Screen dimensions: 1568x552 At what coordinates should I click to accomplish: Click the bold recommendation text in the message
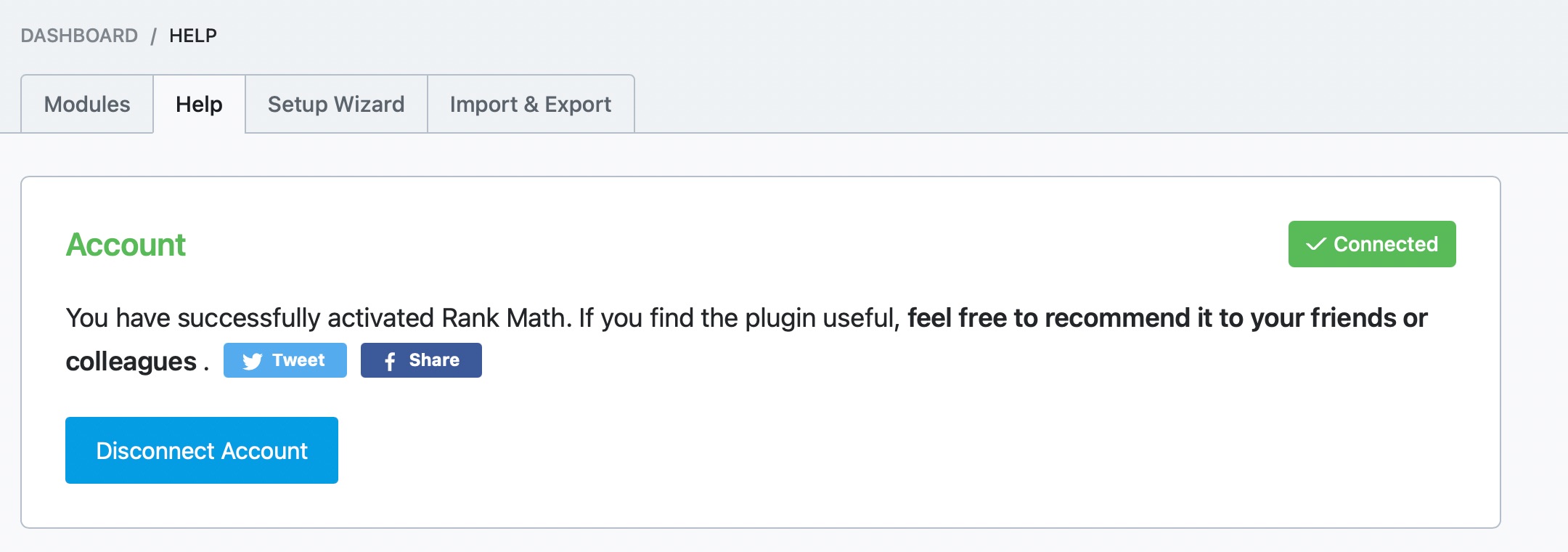[1161, 317]
